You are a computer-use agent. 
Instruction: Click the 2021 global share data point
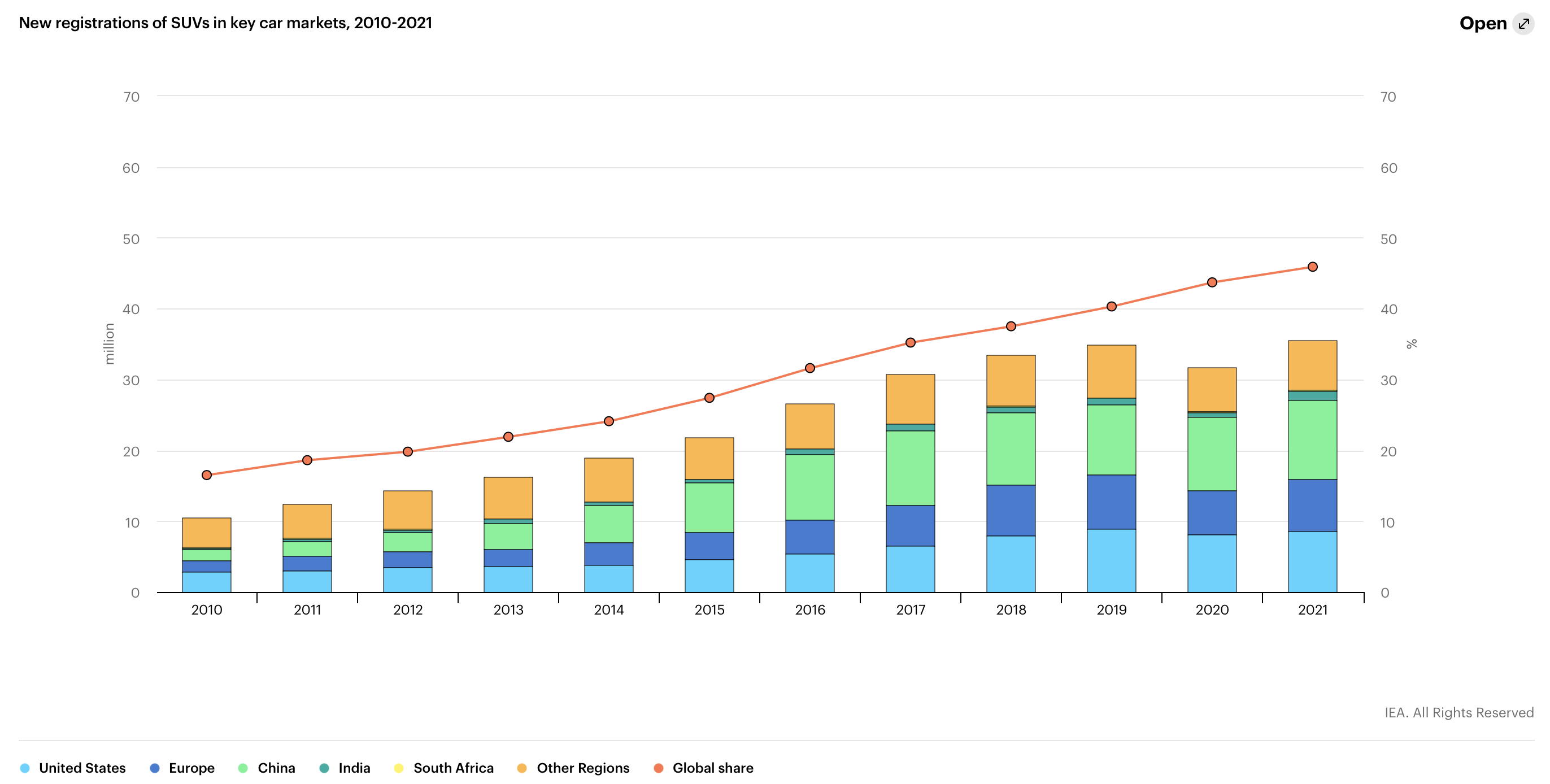pyautogui.click(x=1312, y=267)
